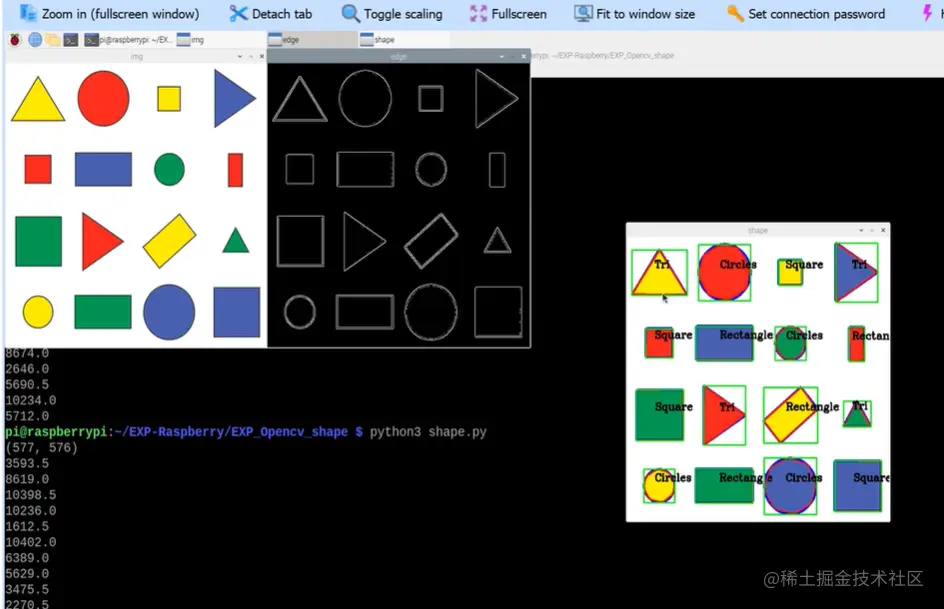Click the Fullscreen label
Screen dimensions: 944x609
[519, 14]
